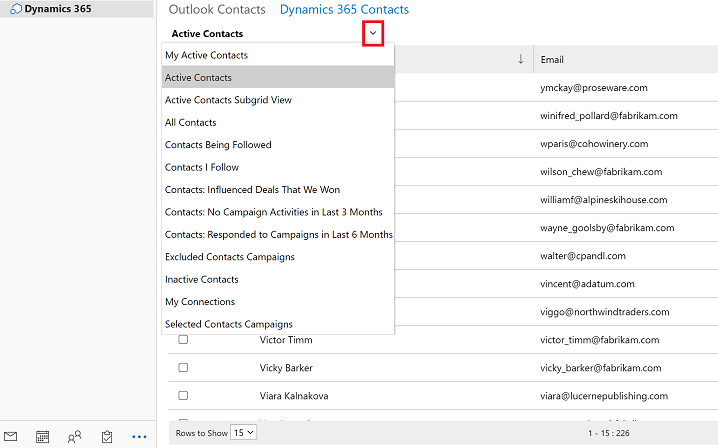Choose My Connections view

tap(278, 302)
